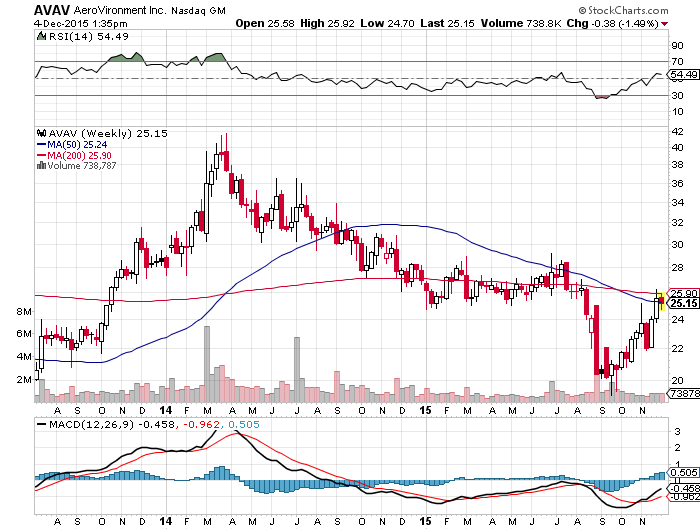The height and width of the screenshot is (530, 700).
Task: Click the RSI(14) legend line marker
Action: (40, 35)
